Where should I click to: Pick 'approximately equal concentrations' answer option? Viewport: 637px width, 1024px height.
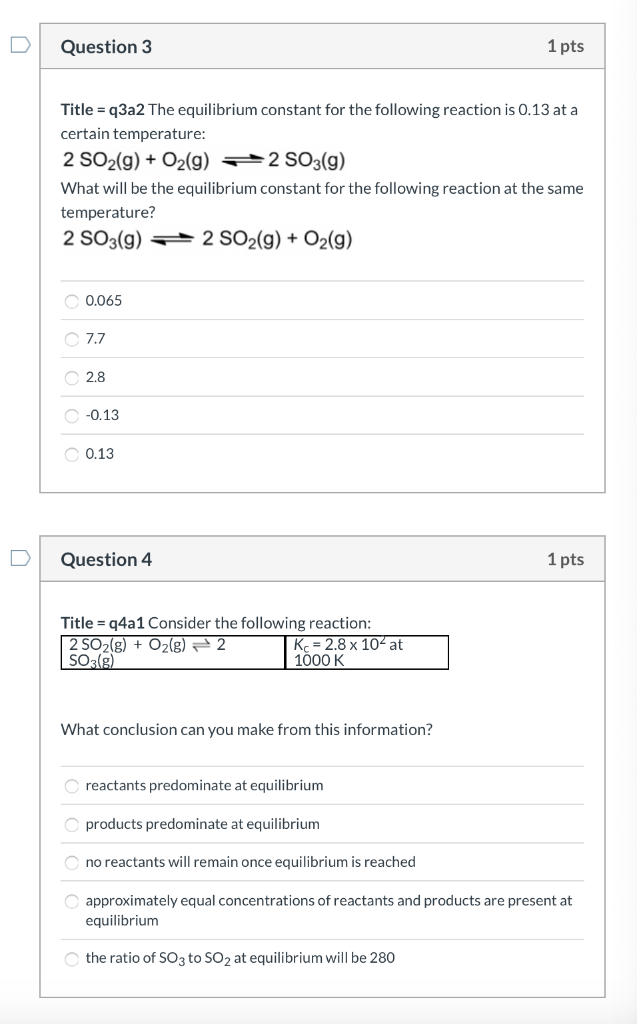point(71,900)
